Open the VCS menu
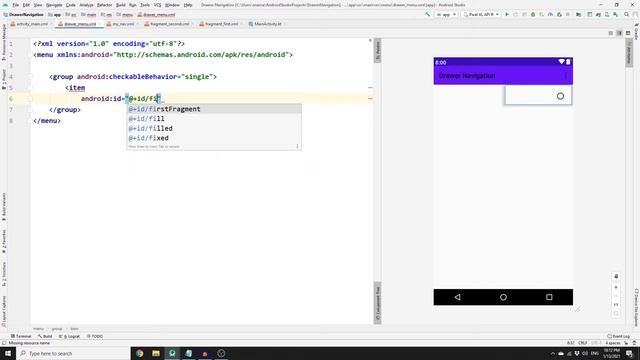The width and height of the screenshot is (640, 360). 157,5
